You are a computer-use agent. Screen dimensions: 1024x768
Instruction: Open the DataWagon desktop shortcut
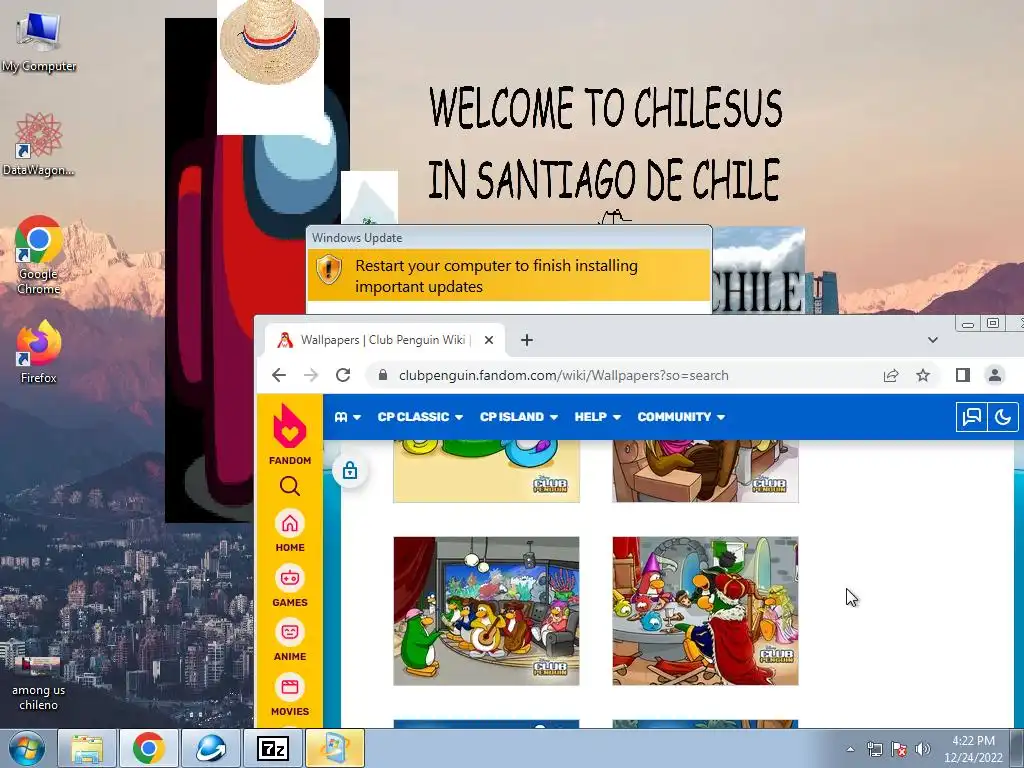pos(39,144)
